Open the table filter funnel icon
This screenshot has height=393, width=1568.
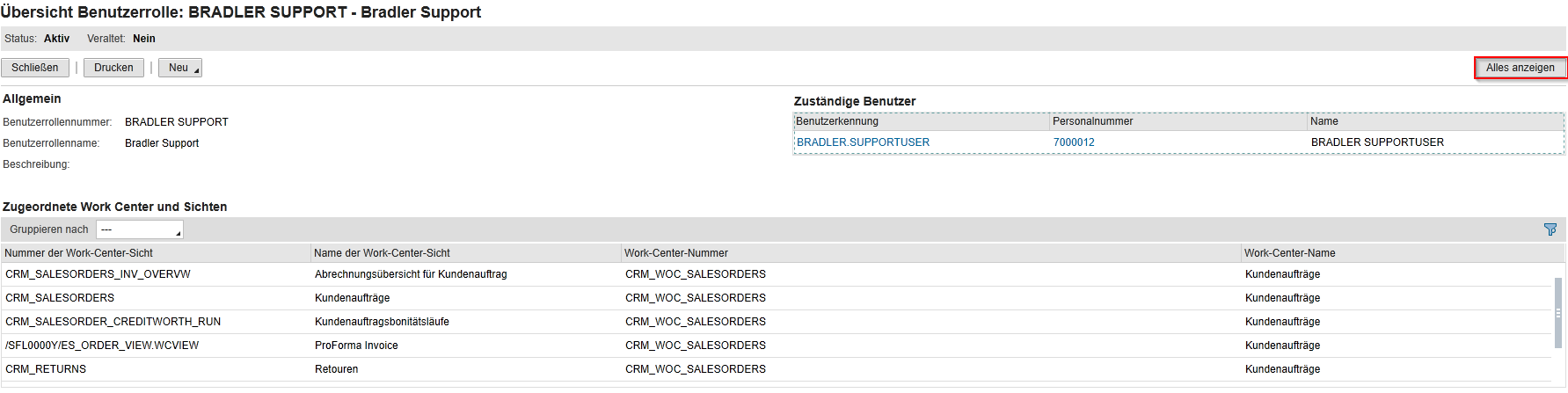[1550, 229]
